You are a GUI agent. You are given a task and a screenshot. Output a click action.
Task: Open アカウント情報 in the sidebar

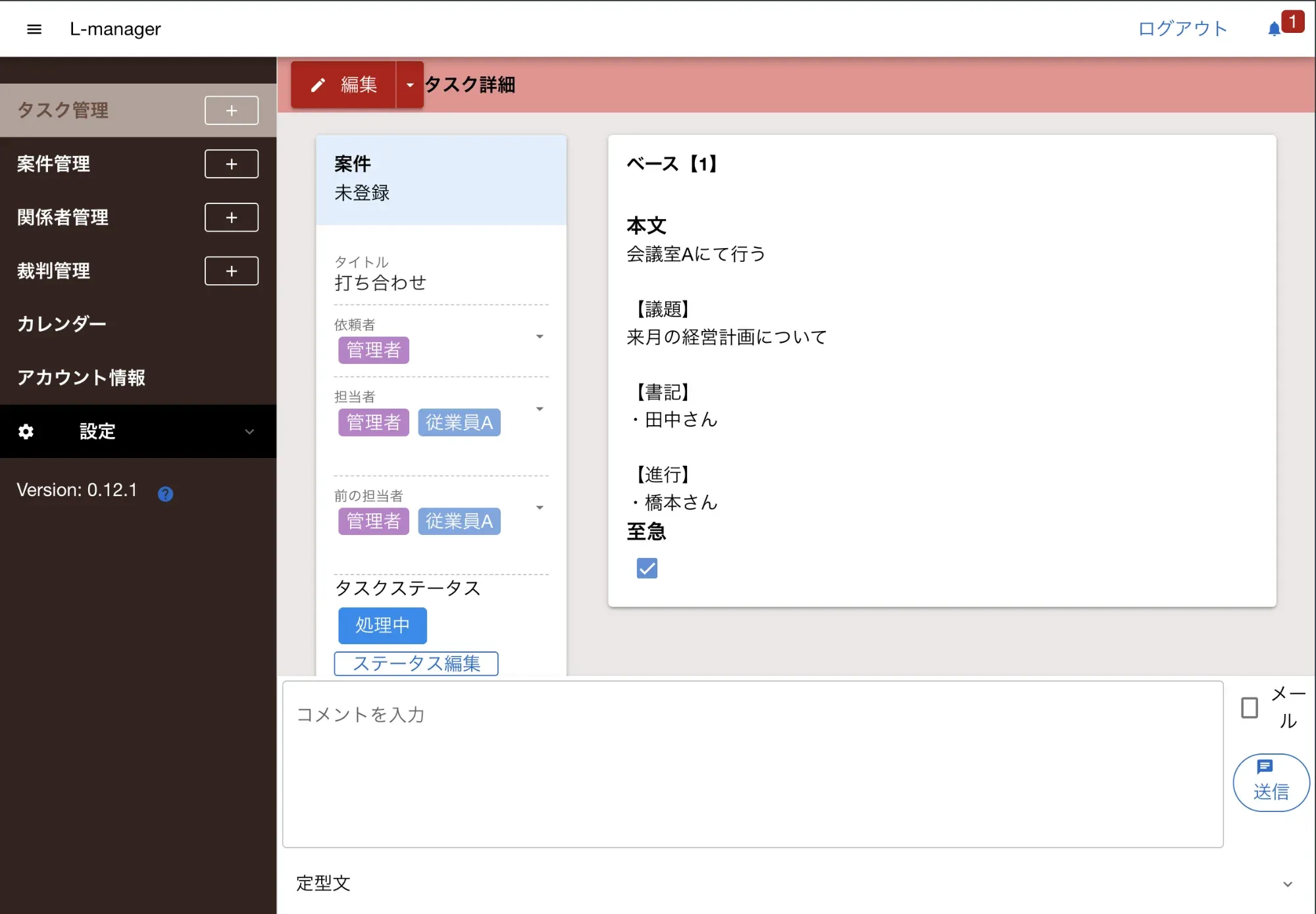click(82, 378)
